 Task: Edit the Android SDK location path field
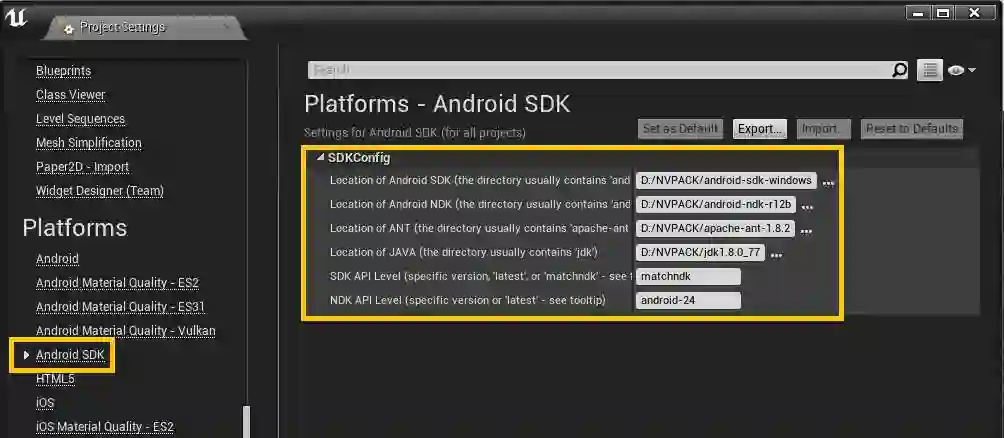click(x=726, y=180)
